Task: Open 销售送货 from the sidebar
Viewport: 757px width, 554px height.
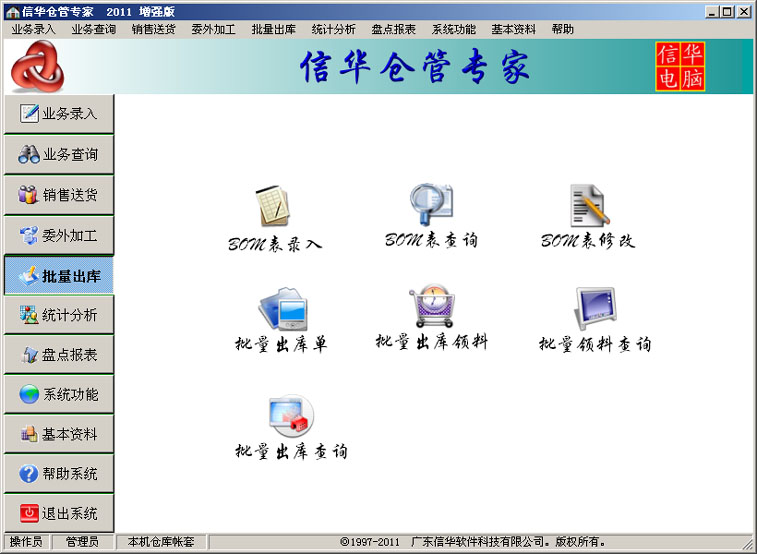Action: [x=59, y=195]
